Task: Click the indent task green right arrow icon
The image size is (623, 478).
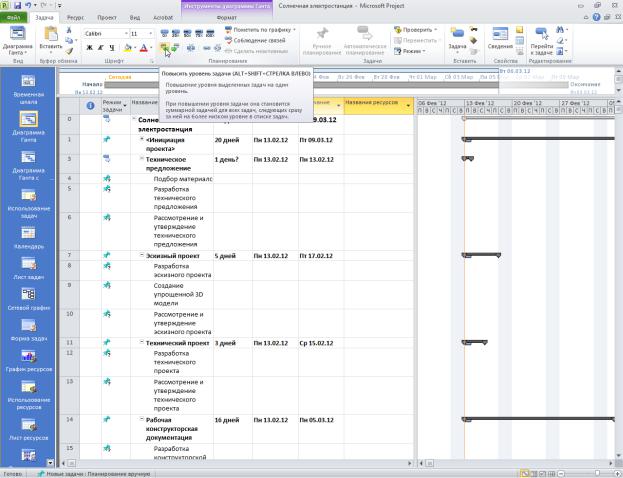Action: (175, 48)
